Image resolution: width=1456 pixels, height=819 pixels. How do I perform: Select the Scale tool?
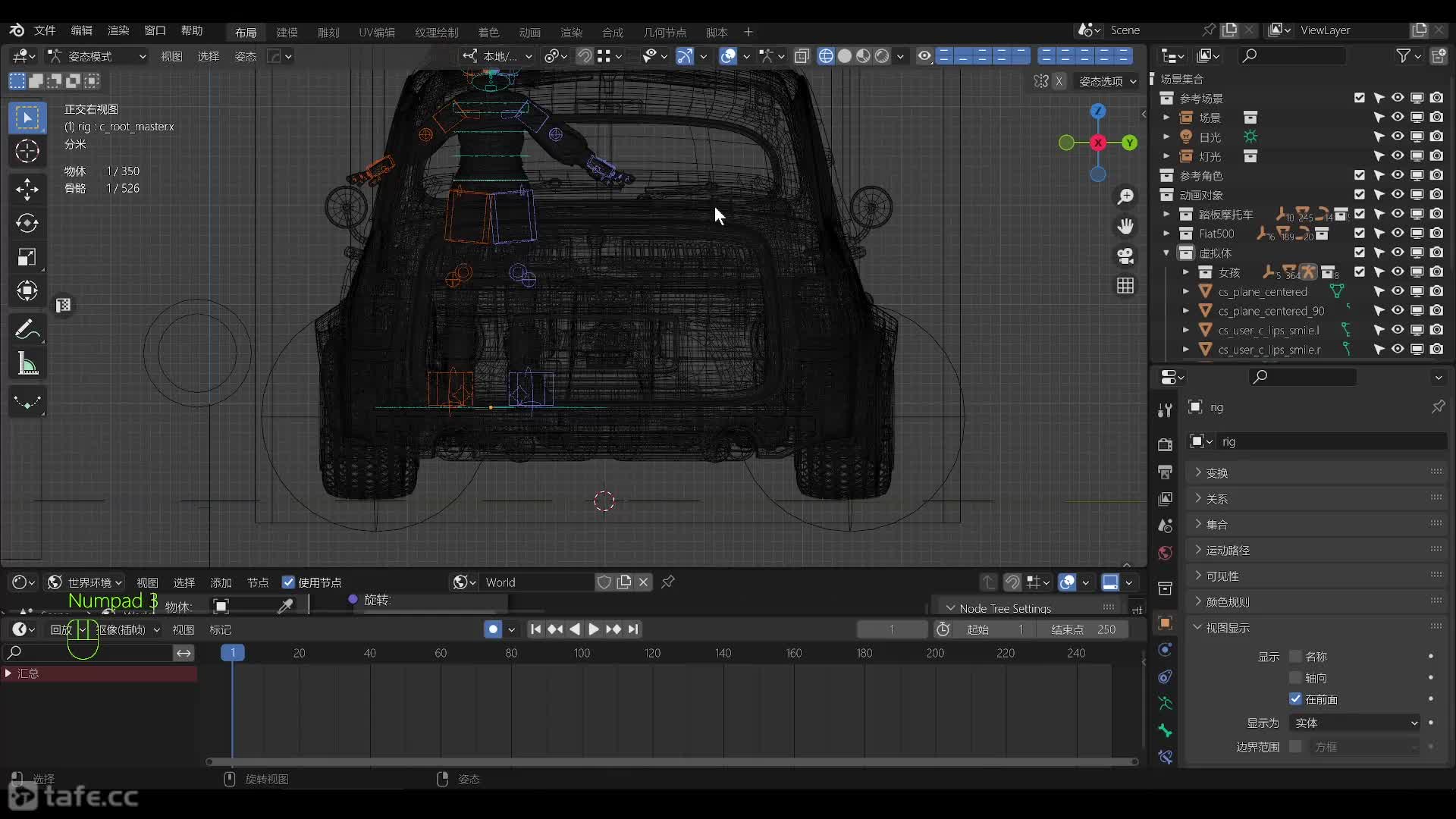coord(27,257)
